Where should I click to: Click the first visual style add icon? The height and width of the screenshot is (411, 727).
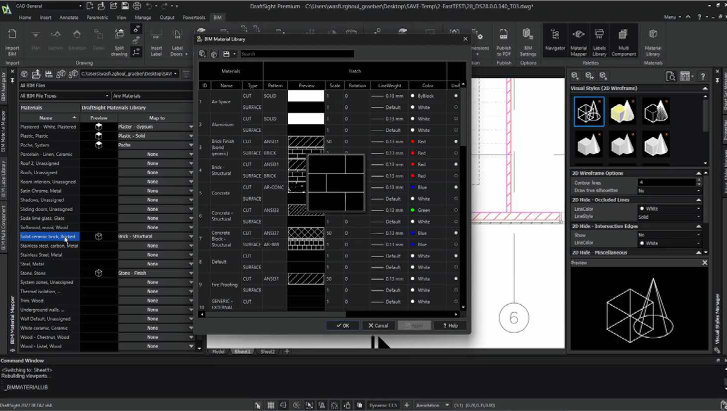[x=575, y=76]
